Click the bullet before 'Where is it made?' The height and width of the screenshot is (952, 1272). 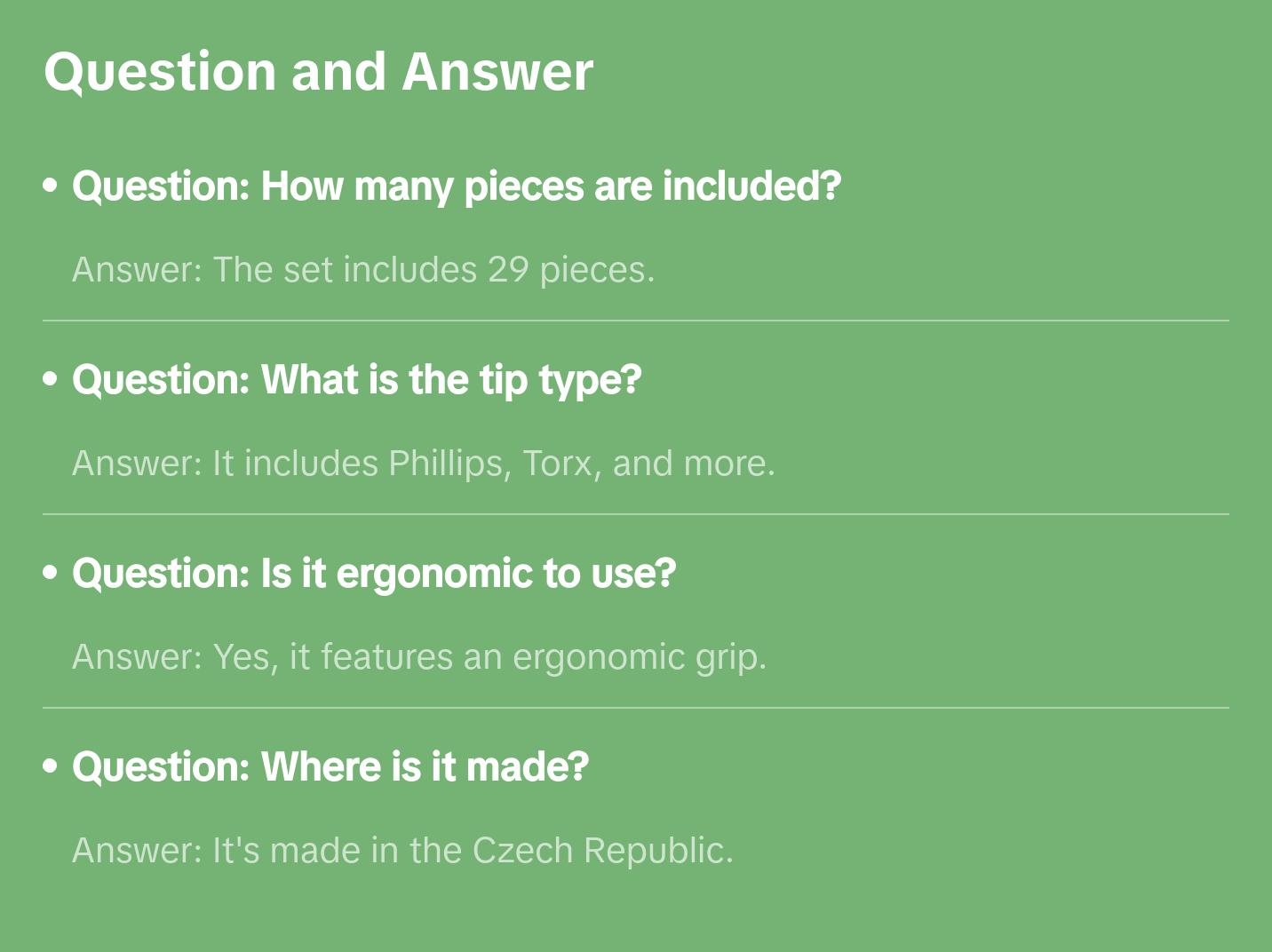point(51,767)
